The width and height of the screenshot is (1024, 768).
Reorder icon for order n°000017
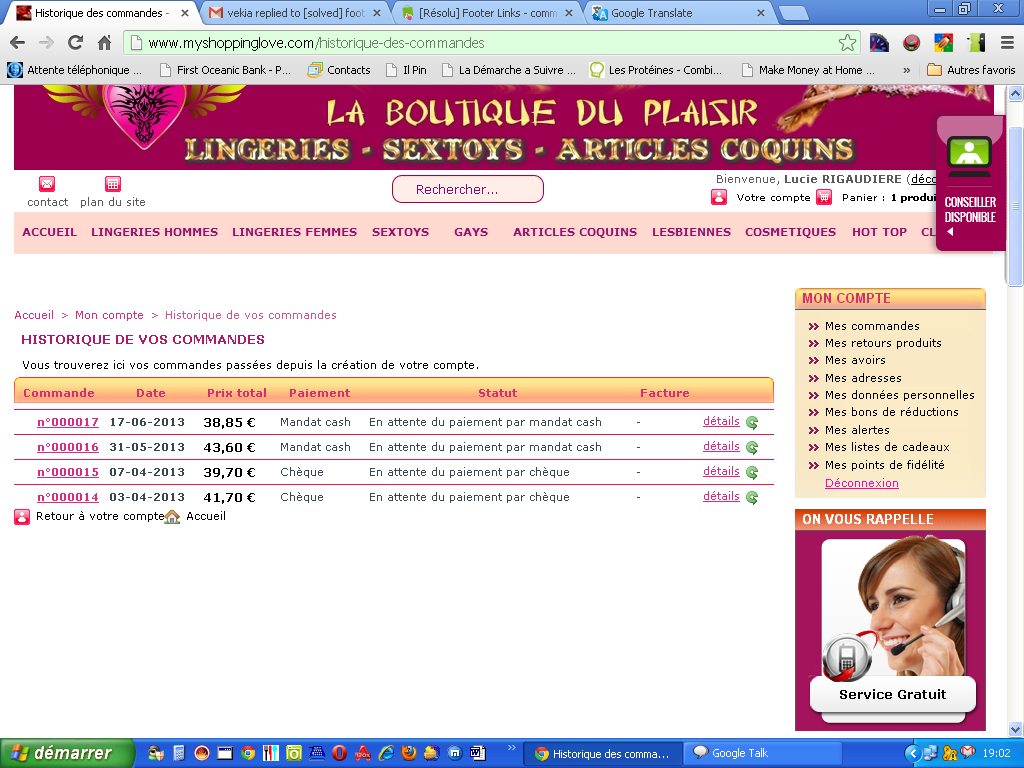tap(752, 423)
